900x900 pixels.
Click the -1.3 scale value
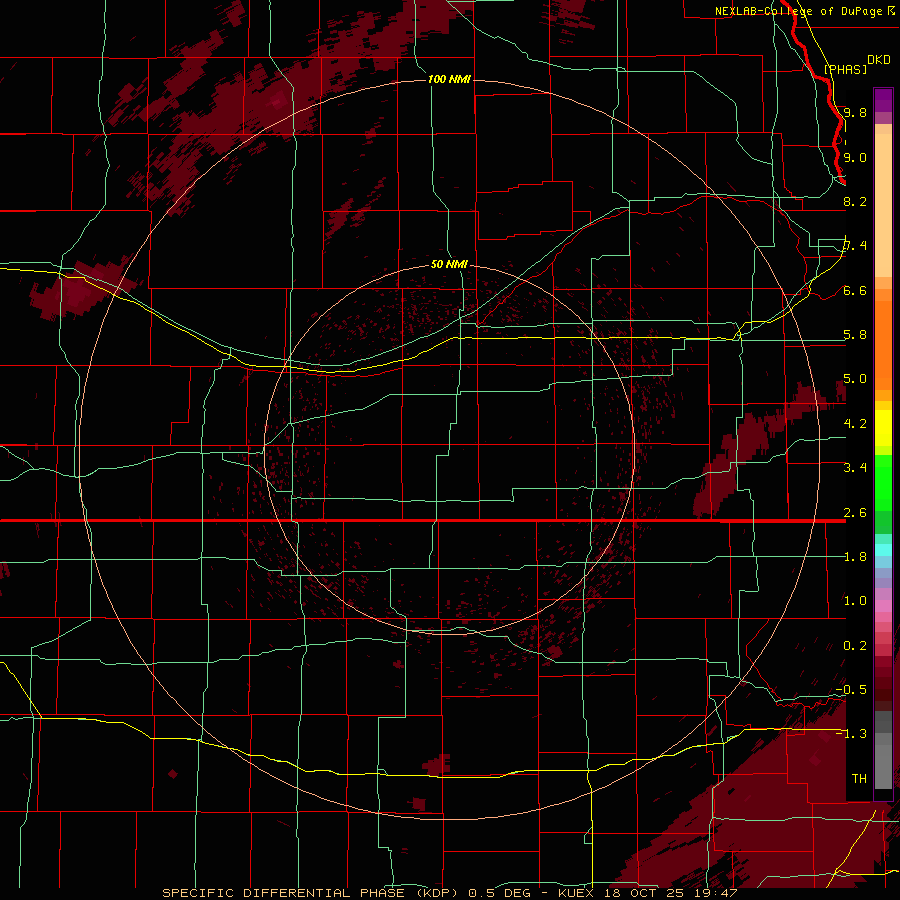[851, 734]
